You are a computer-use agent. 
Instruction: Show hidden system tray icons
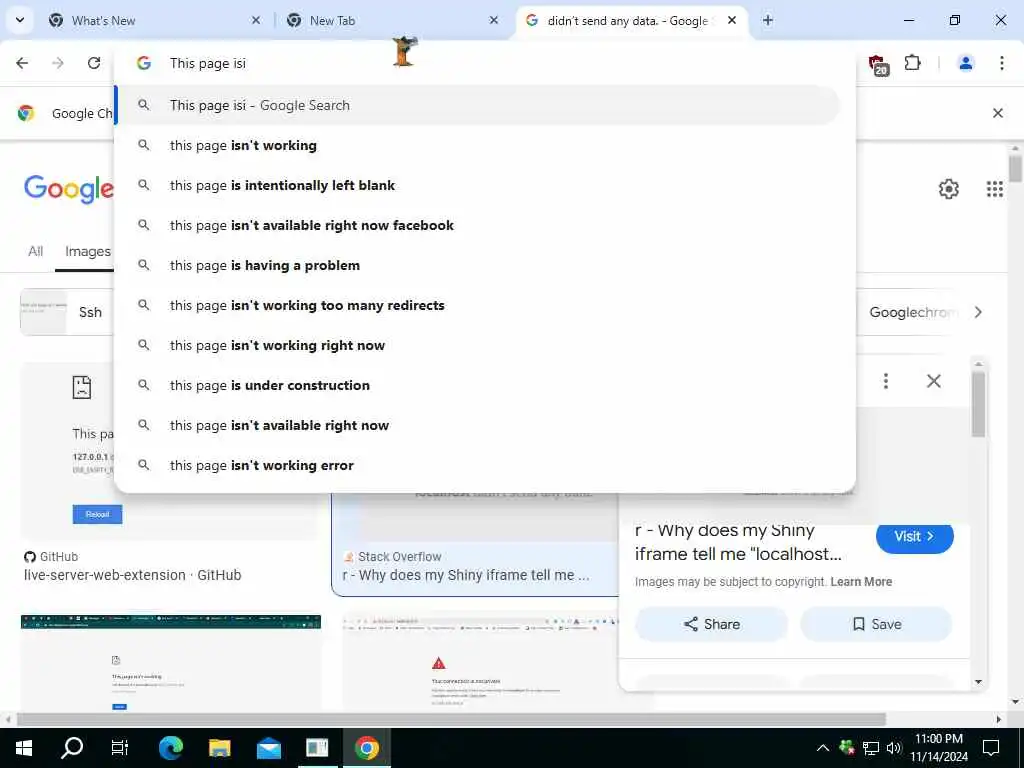point(823,748)
